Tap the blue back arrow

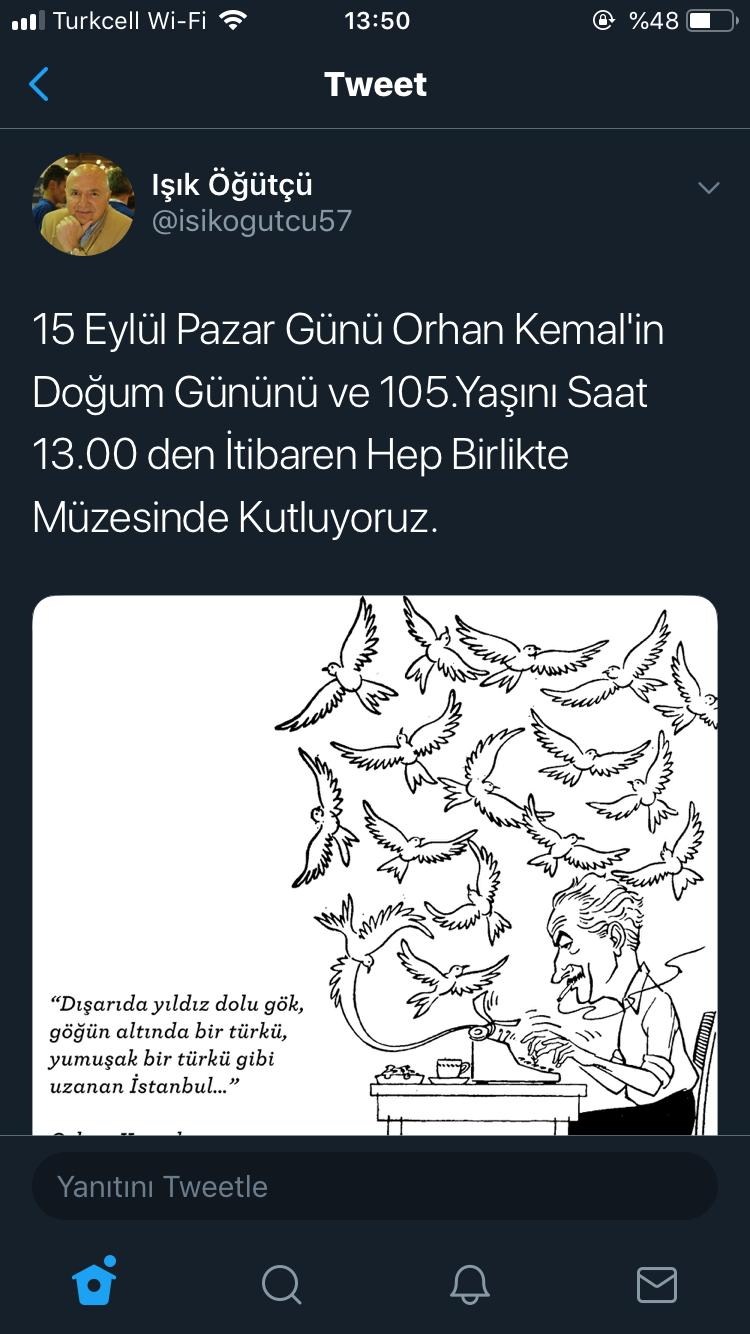click(39, 84)
